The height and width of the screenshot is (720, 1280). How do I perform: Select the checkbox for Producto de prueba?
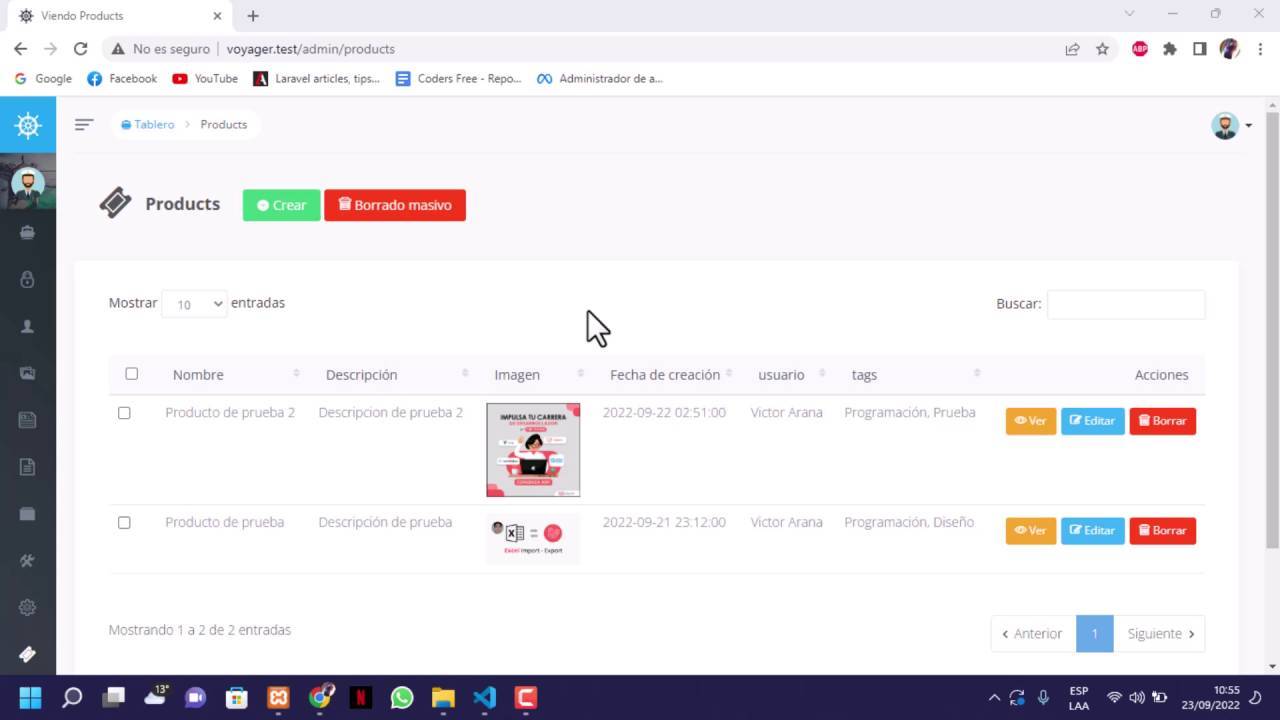(x=124, y=522)
